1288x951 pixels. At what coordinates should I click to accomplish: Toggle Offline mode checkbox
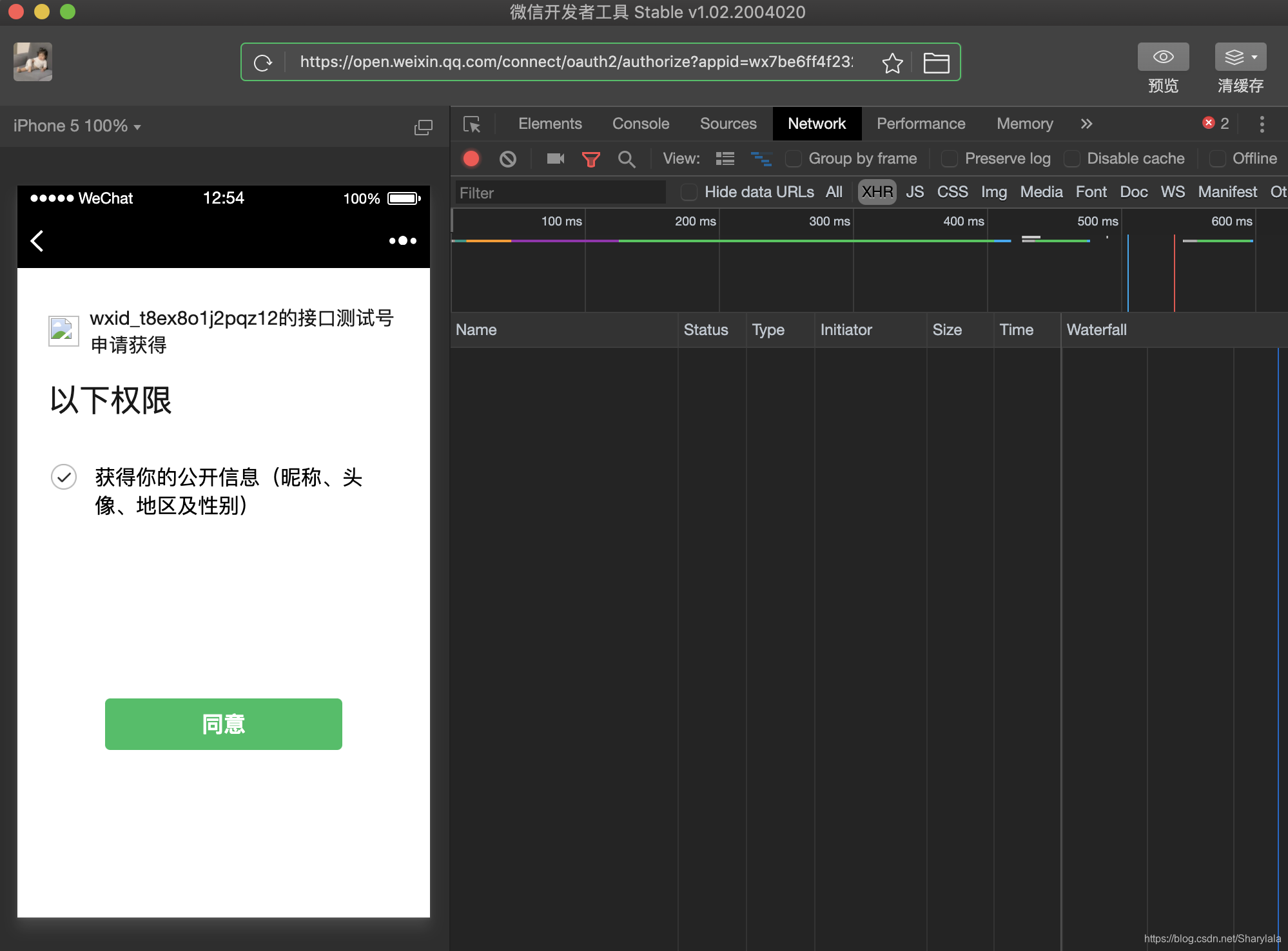[x=1218, y=158]
